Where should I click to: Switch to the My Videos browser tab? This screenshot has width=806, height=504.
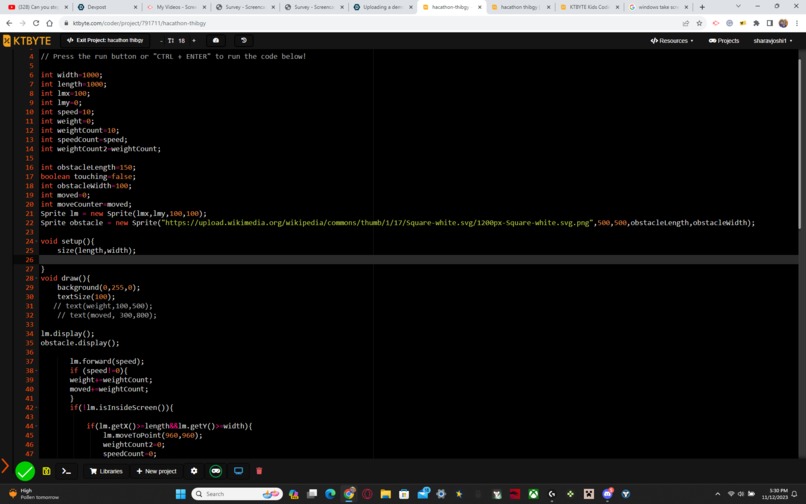[176, 7]
